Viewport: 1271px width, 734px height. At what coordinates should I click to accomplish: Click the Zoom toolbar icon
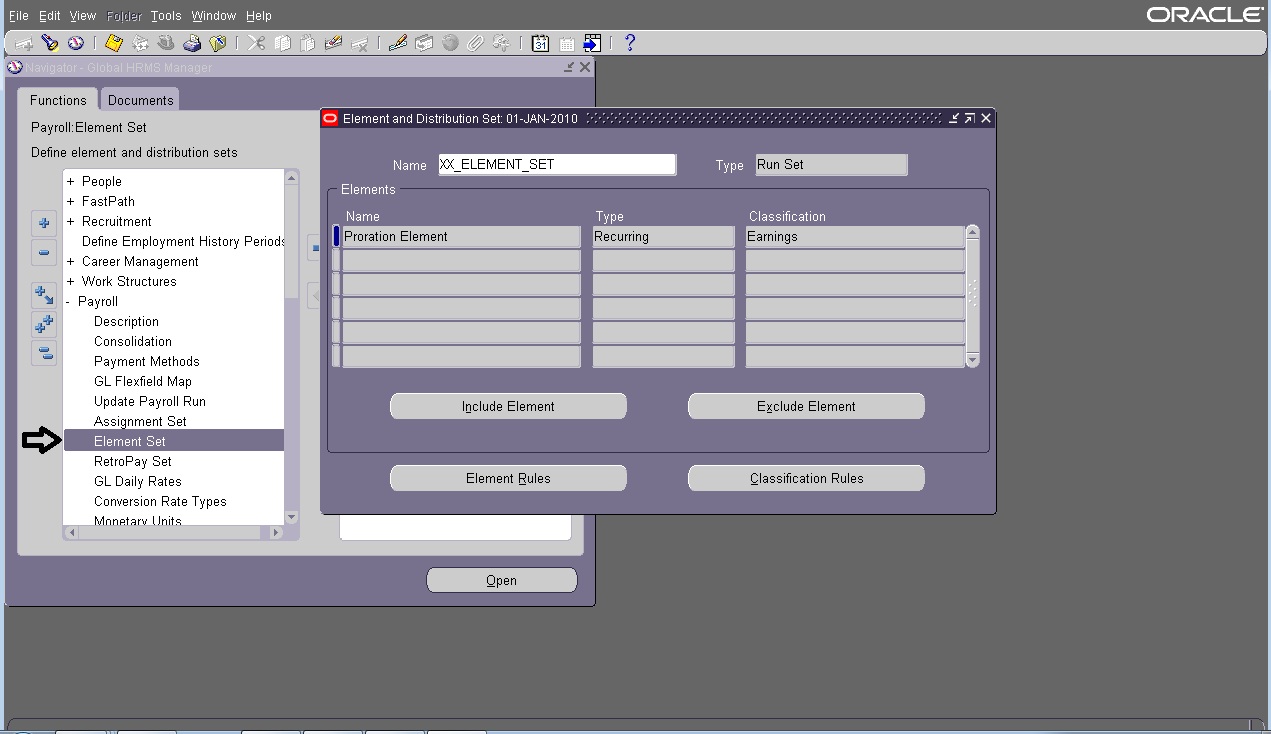point(424,44)
